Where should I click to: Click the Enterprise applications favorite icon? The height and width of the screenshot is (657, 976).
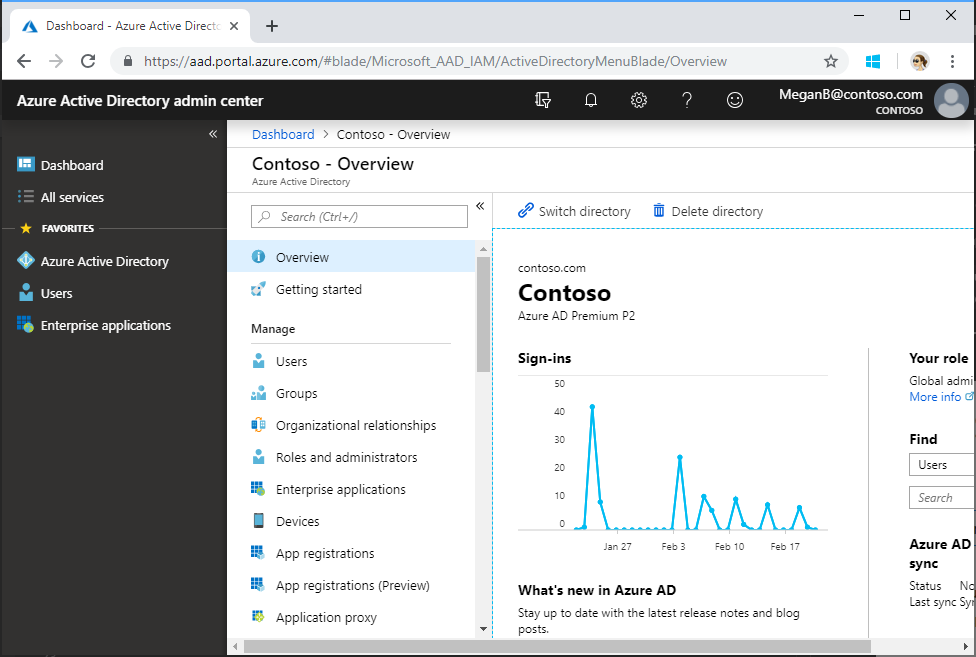tap(26, 324)
